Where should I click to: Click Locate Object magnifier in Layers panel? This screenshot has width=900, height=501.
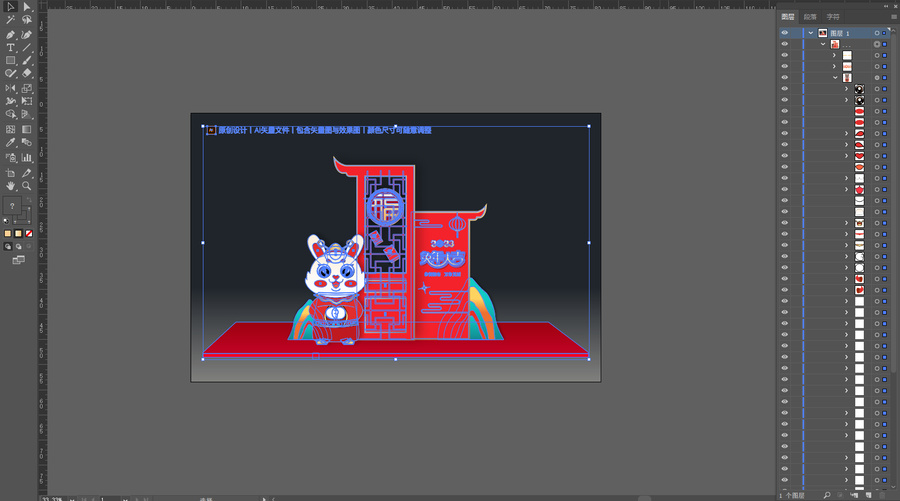827,495
